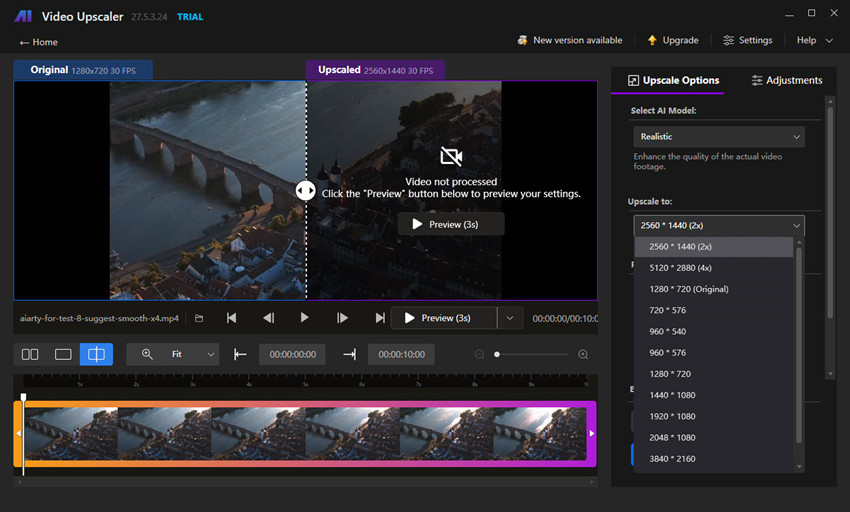
Task: Step back one frame
Action: pos(268,318)
